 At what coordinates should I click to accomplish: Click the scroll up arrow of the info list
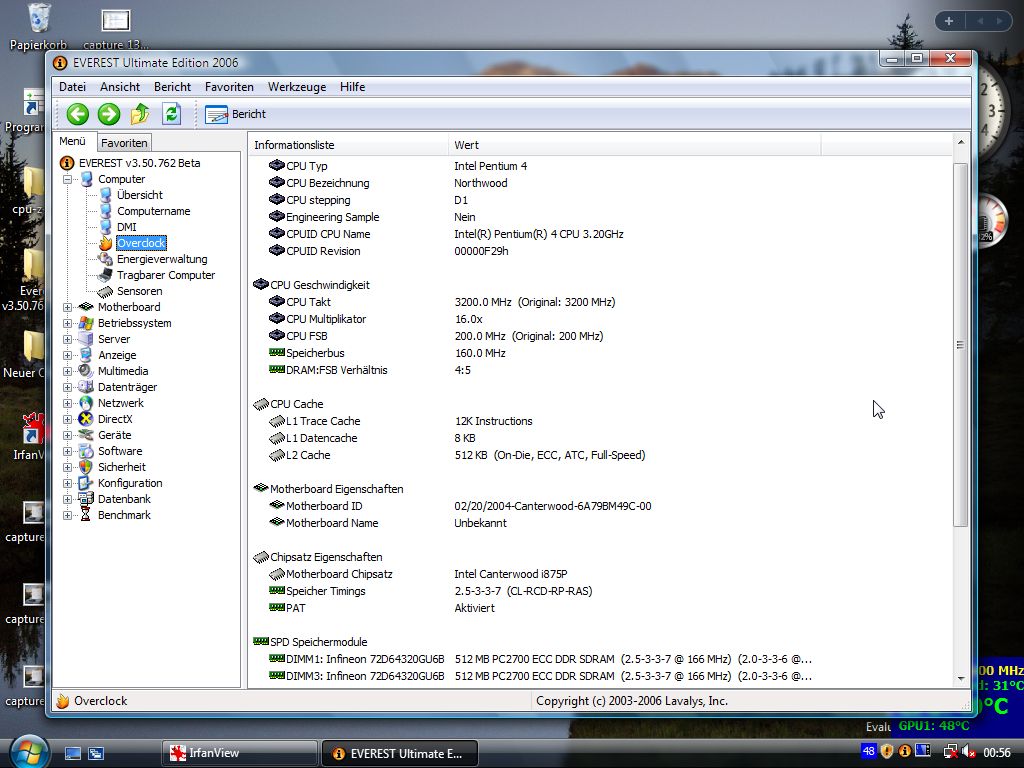(961, 142)
